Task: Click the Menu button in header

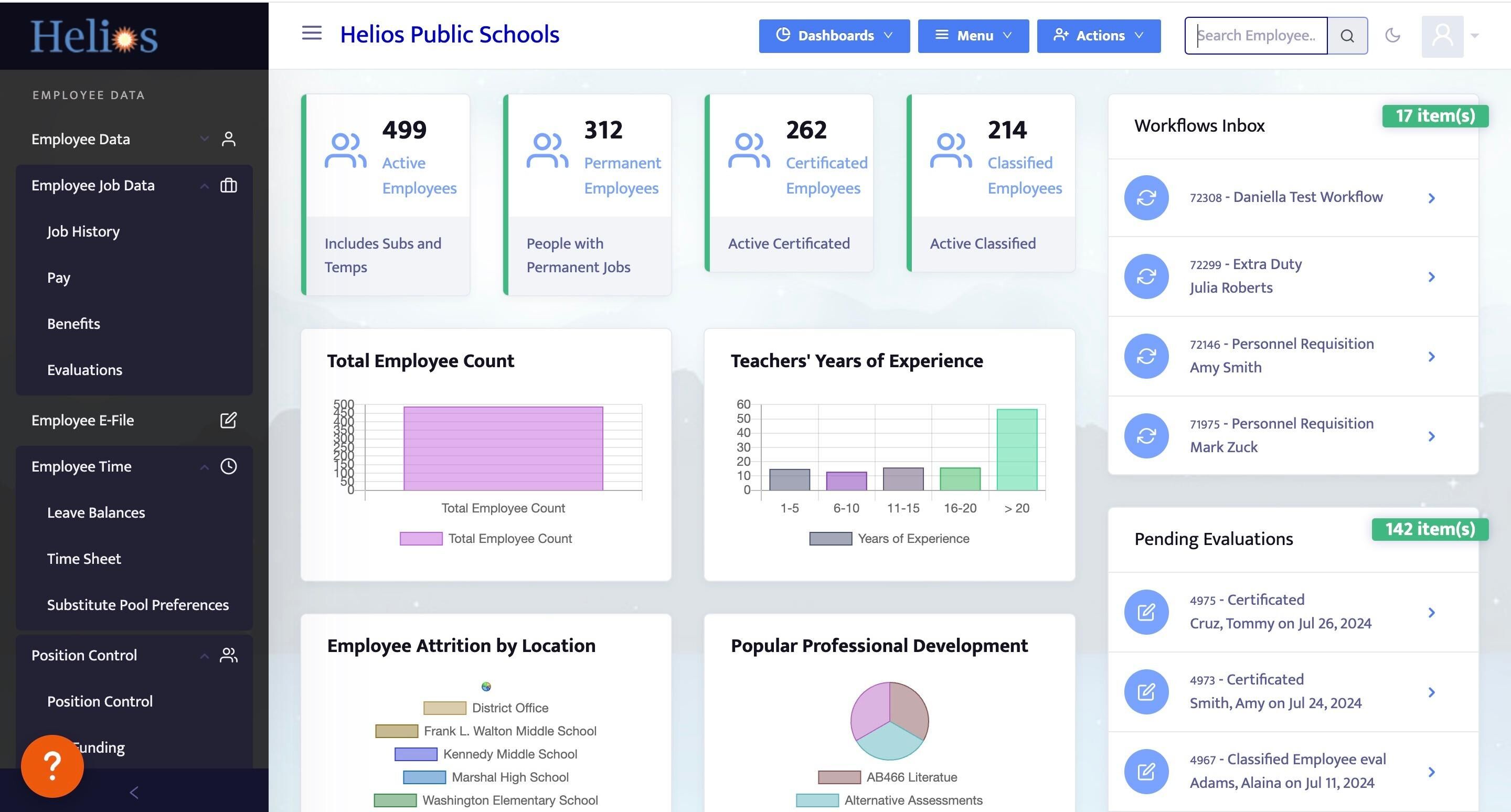Action: (x=973, y=36)
